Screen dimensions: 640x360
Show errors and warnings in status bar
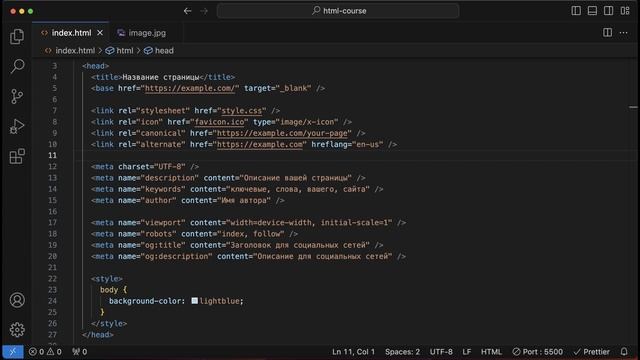pyautogui.click(x=45, y=352)
